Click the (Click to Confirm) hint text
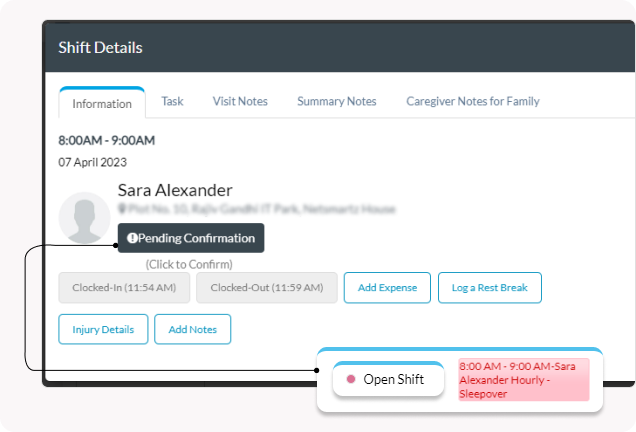This screenshot has height=432, width=636. 189,264
